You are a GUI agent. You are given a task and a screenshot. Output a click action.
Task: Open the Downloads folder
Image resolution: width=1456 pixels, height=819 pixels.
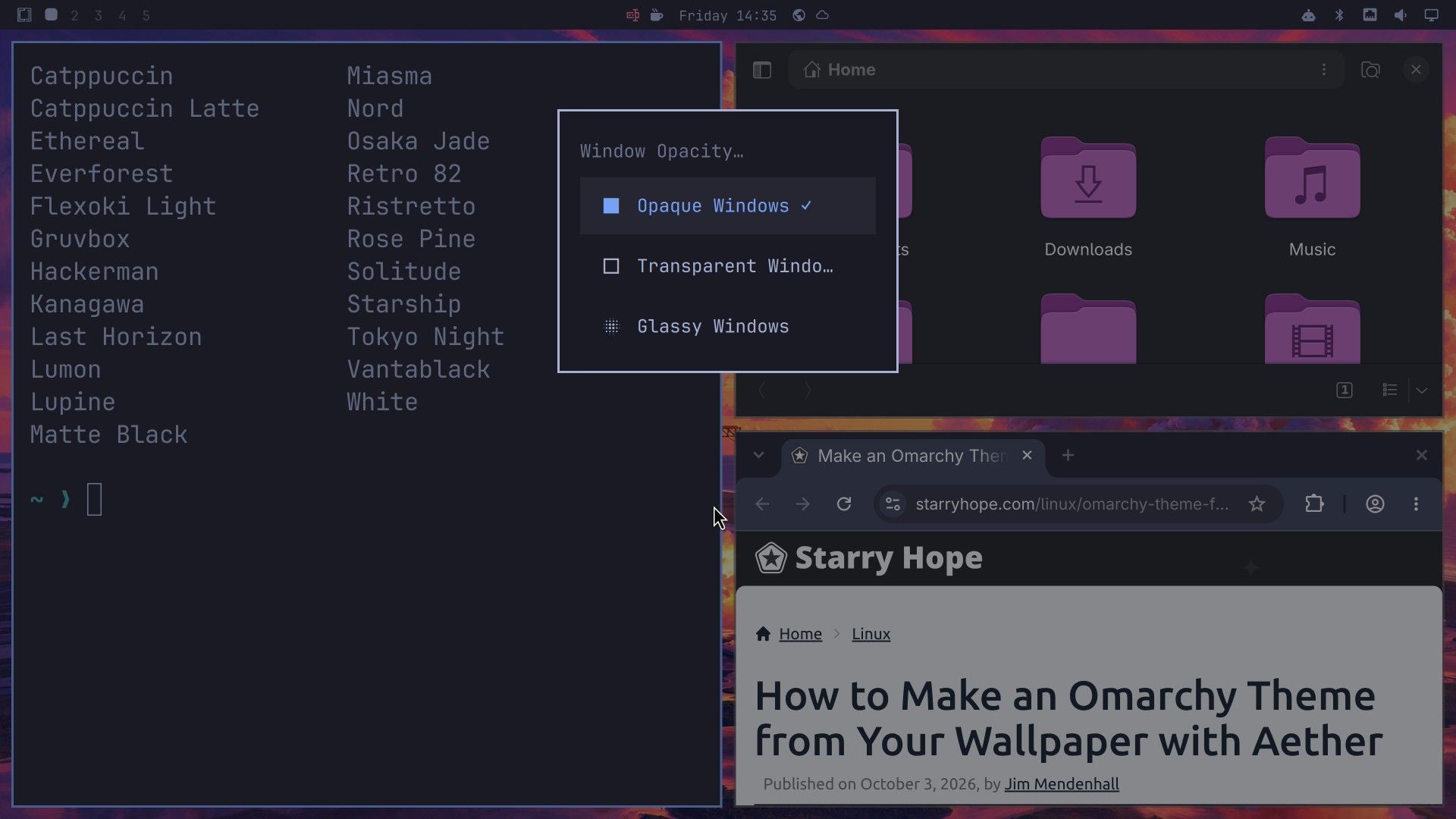[x=1088, y=198]
